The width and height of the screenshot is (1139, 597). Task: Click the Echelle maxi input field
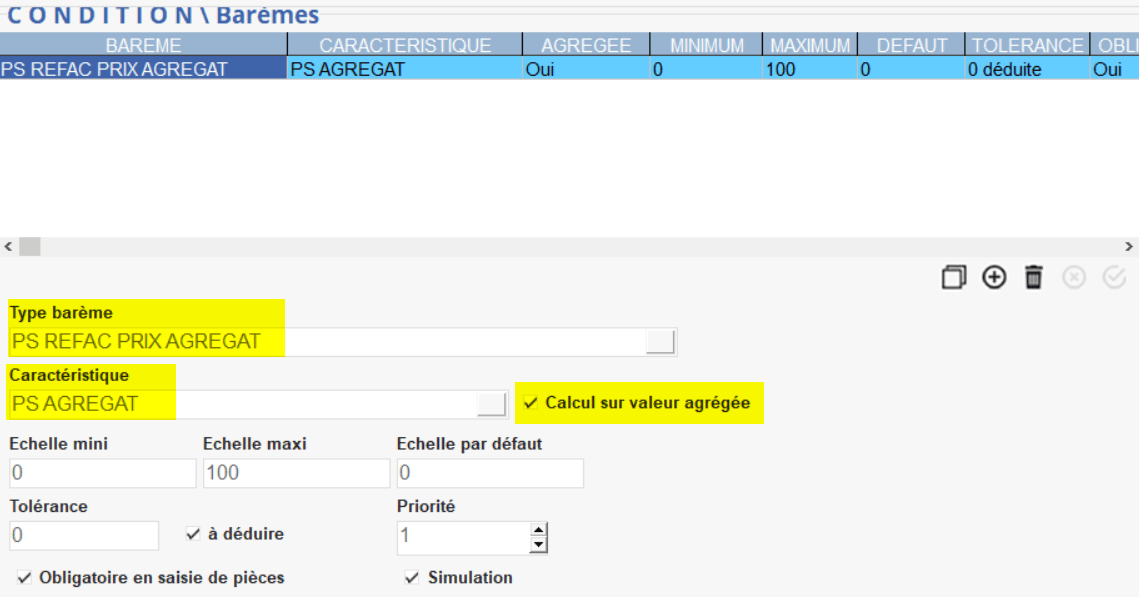pyautogui.click(x=296, y=473)
